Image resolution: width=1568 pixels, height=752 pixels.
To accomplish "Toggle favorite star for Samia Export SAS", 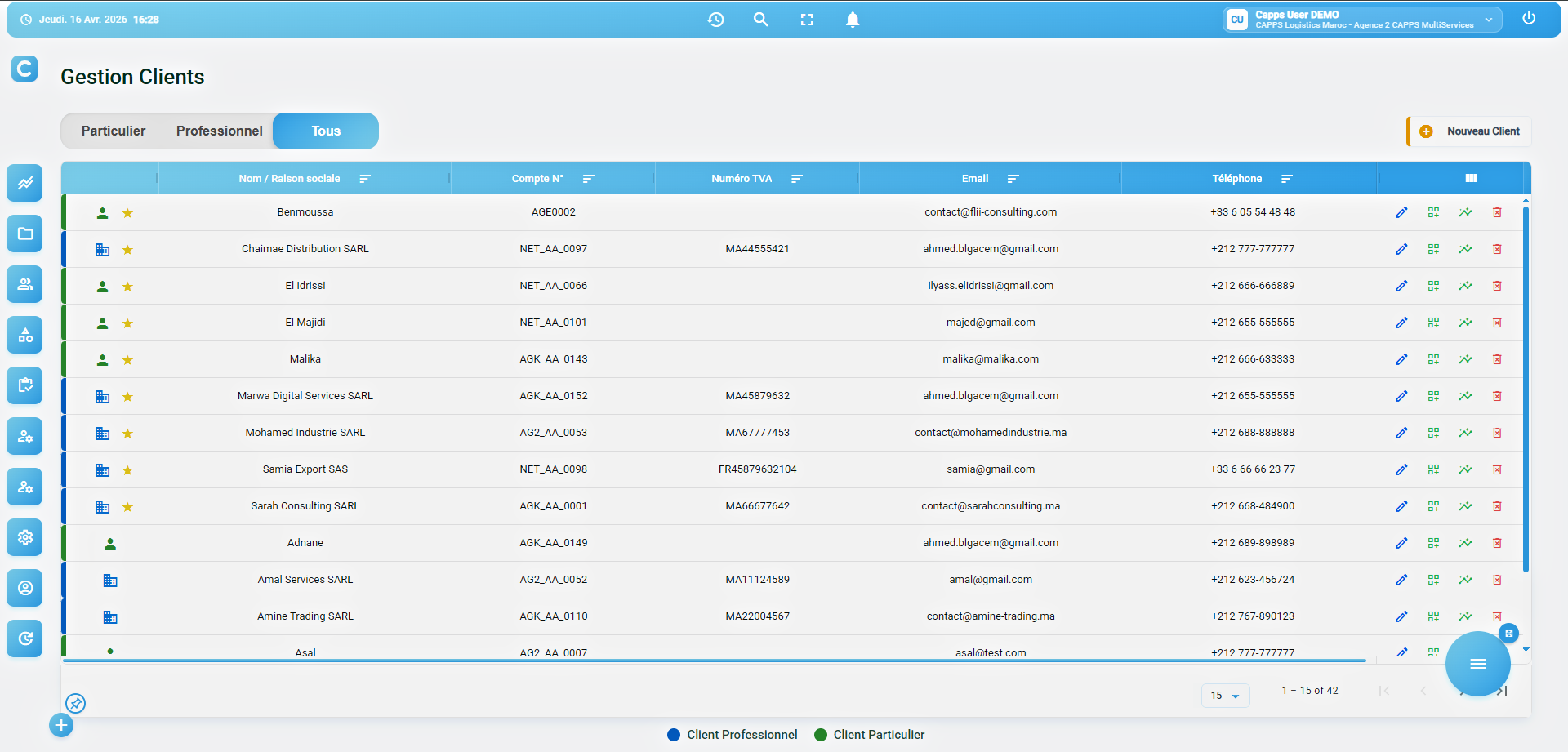I will [127, 470].
